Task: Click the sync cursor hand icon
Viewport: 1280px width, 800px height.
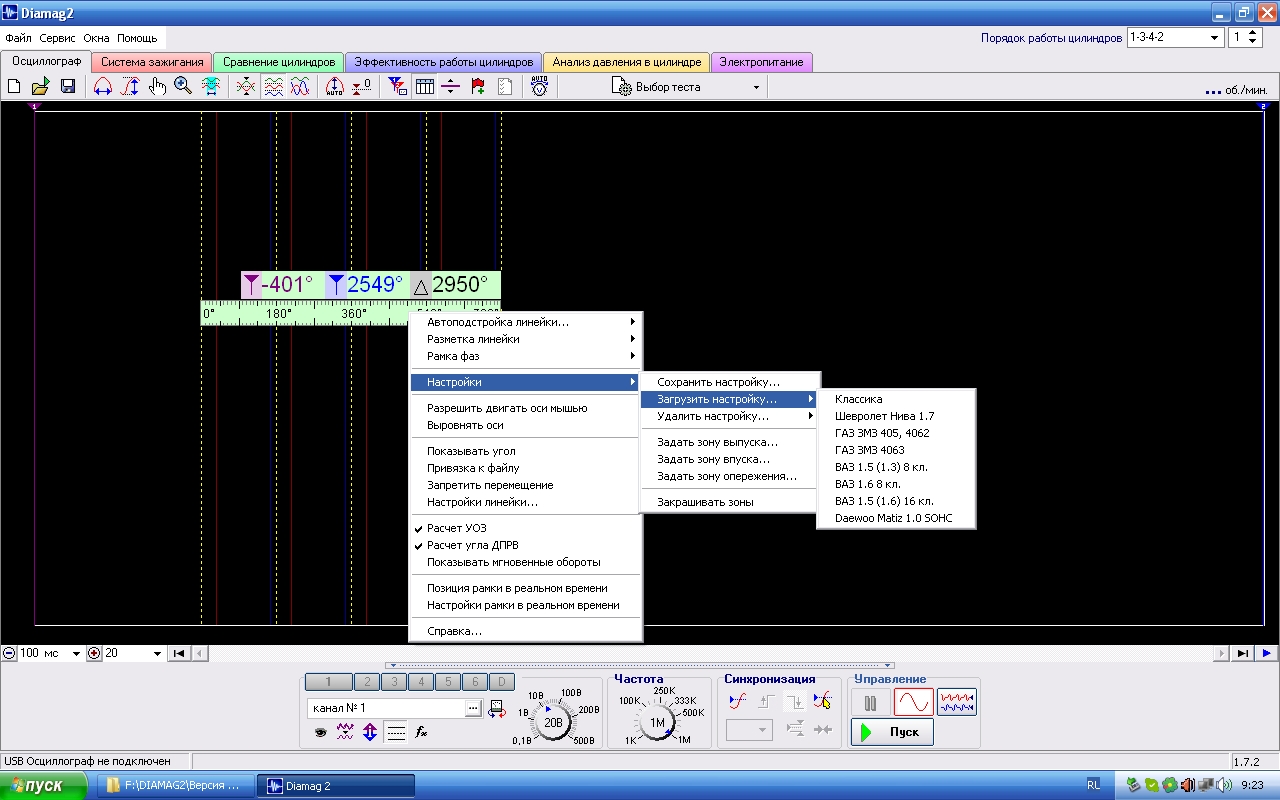Action: (823, 701)
